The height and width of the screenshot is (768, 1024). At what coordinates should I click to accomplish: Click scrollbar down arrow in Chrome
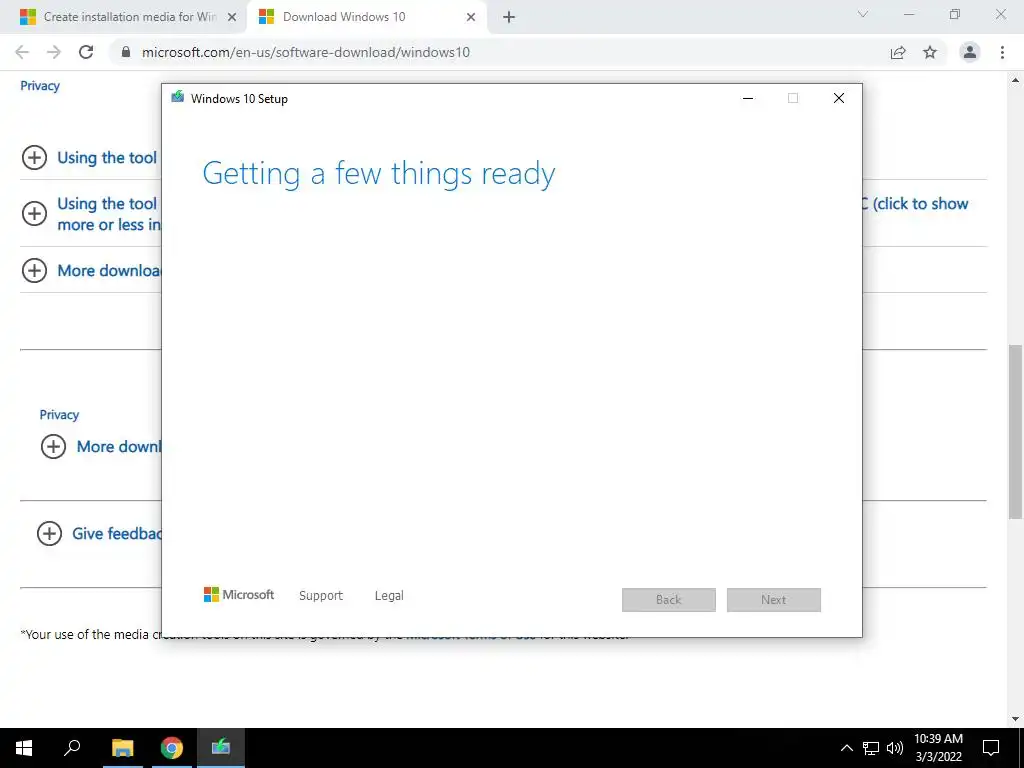1016,719
